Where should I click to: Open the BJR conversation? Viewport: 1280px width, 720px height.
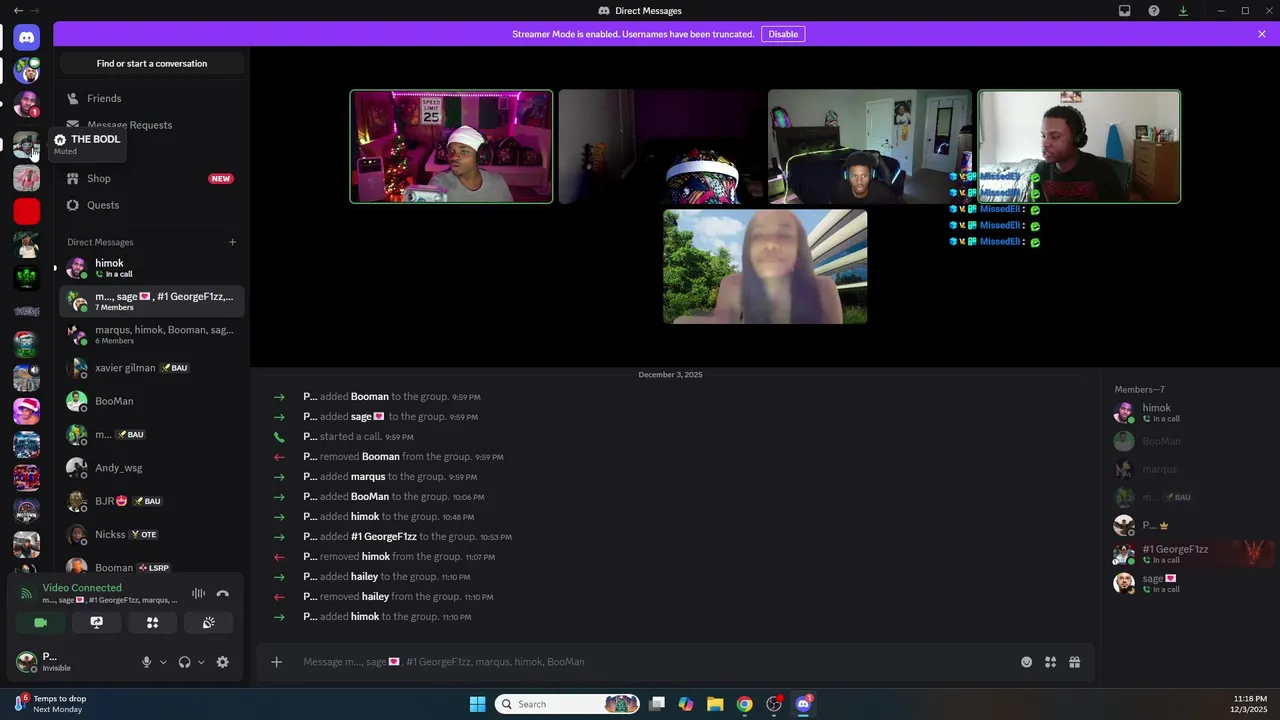click(152, 501)
